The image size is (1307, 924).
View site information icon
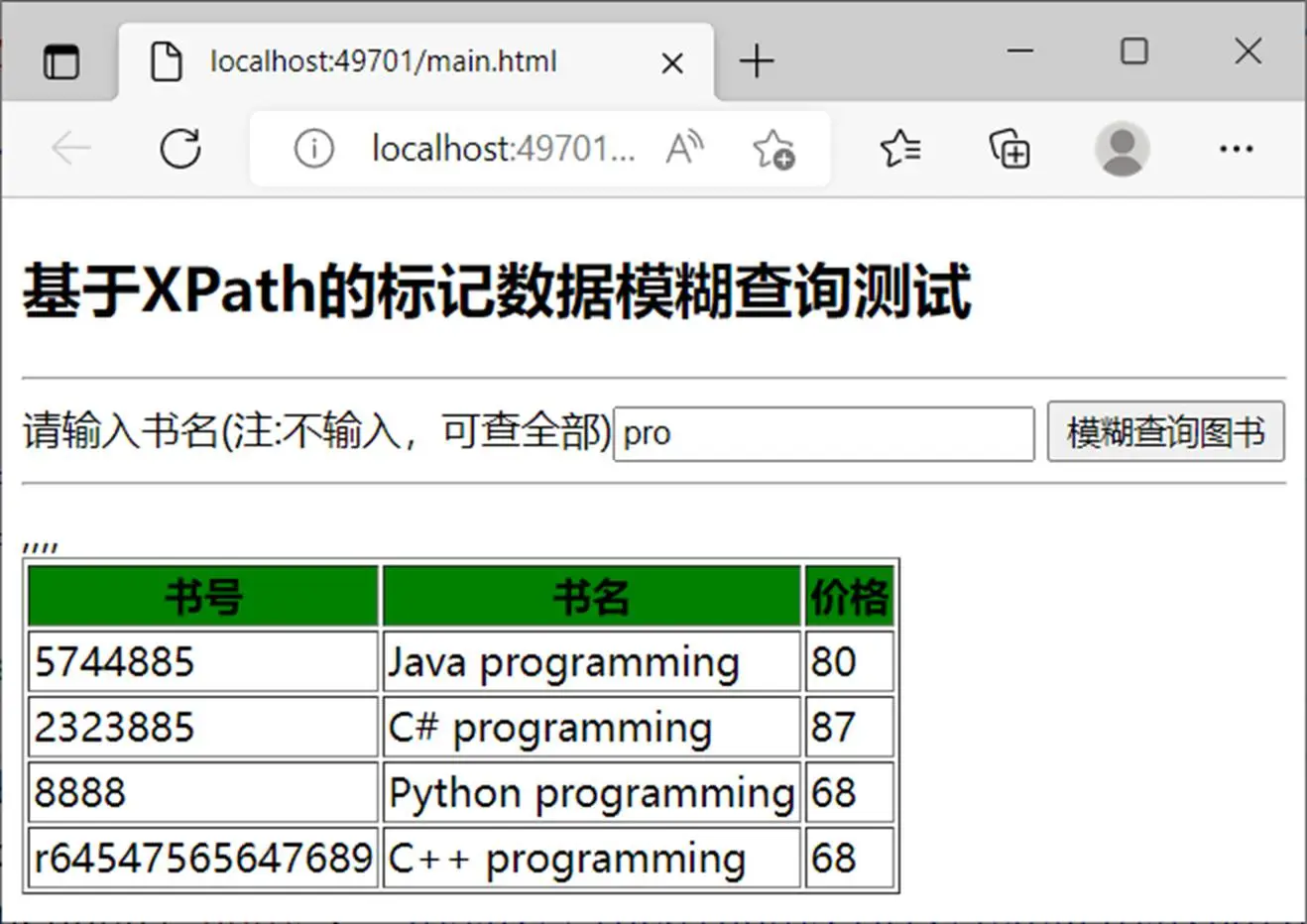click(313, 149)
